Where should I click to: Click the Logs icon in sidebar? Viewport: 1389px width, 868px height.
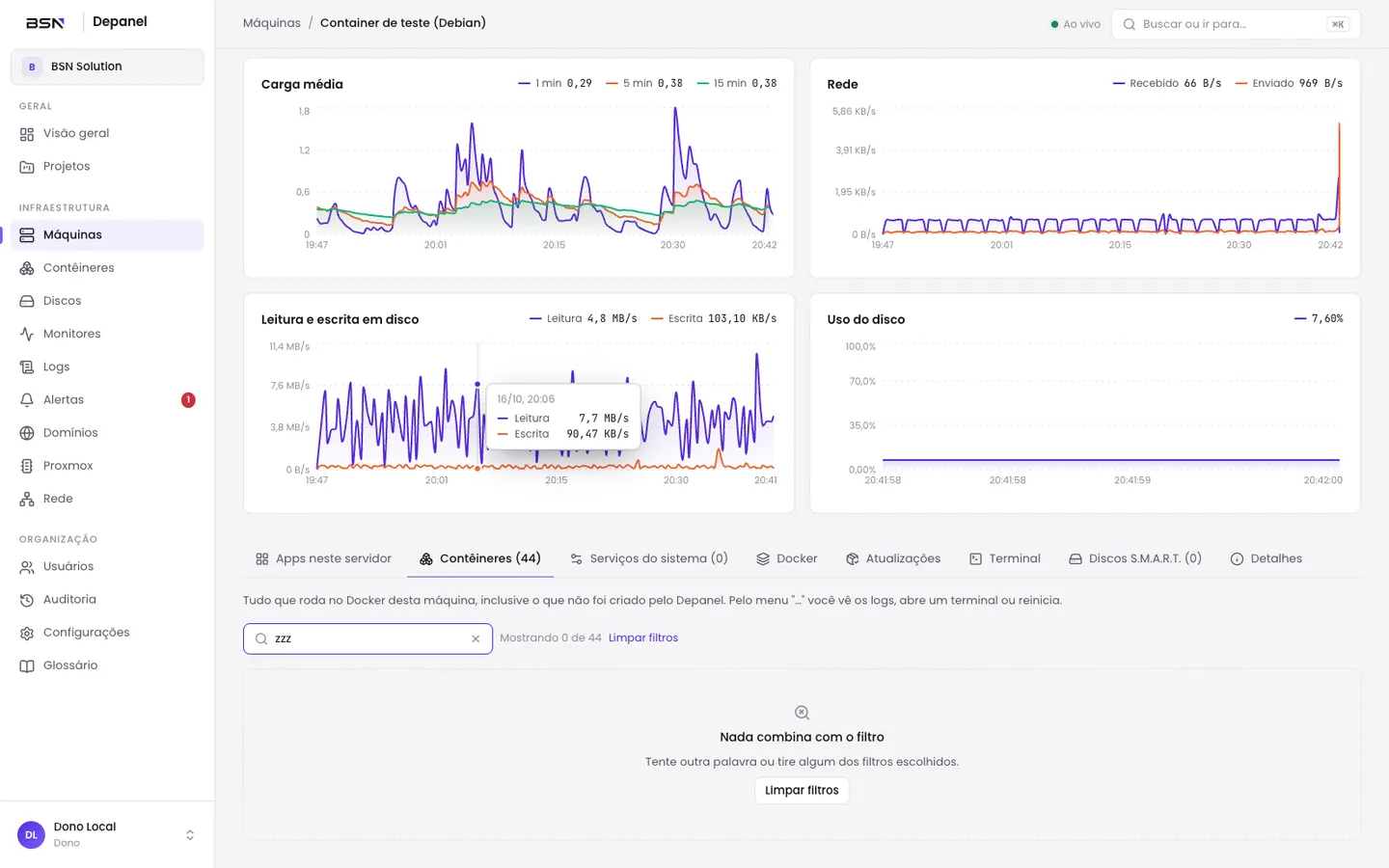pyautogui.click(x=27, y=366)
